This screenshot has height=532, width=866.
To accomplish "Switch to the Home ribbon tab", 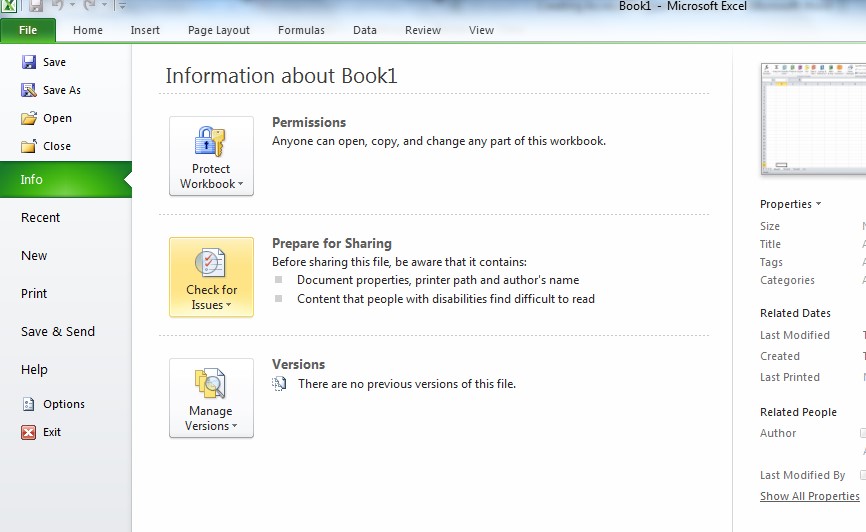I will tap(88, 30).
